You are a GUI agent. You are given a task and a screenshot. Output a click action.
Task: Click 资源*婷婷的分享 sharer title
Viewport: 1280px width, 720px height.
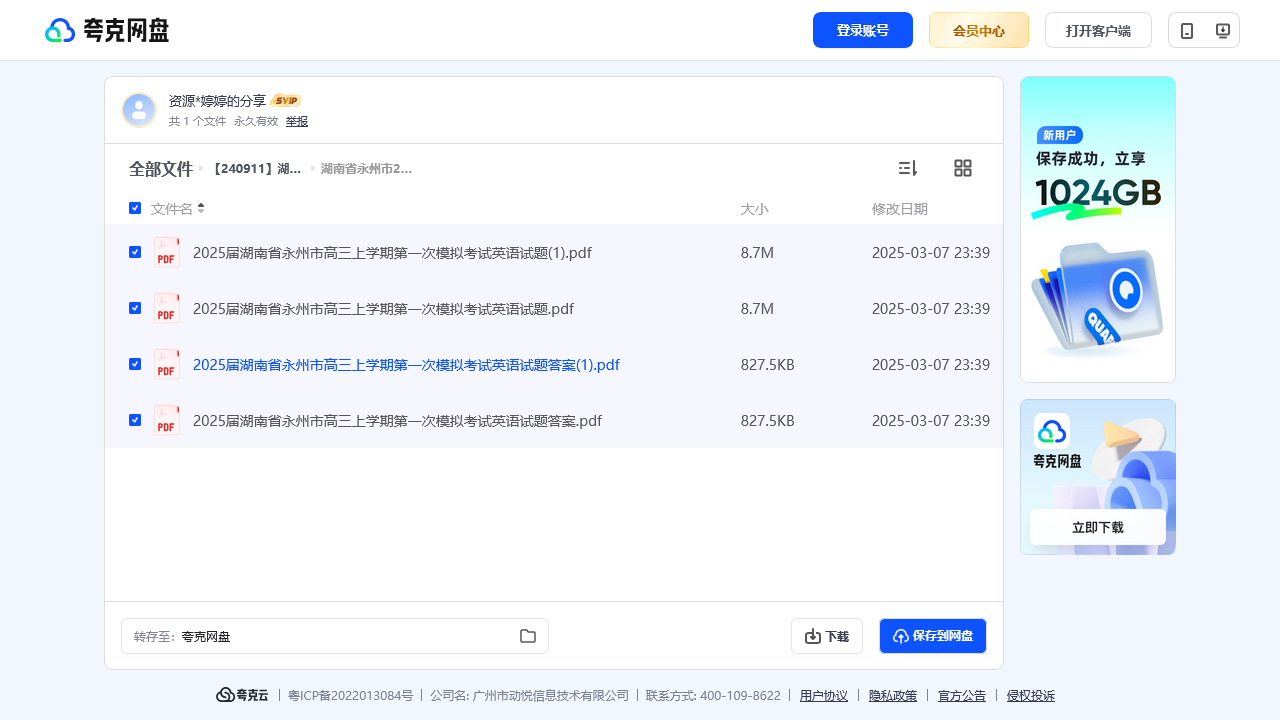[x=217, y=101]
